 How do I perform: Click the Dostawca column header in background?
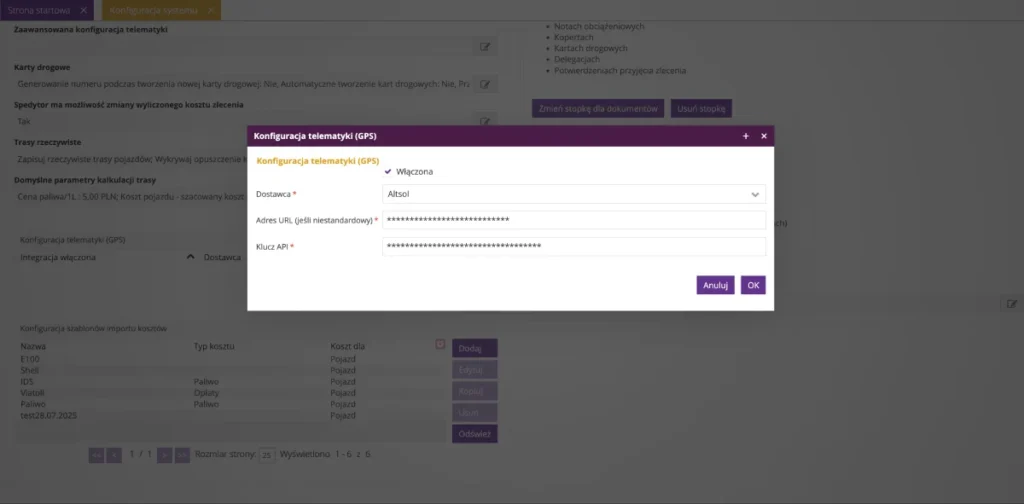222,257
